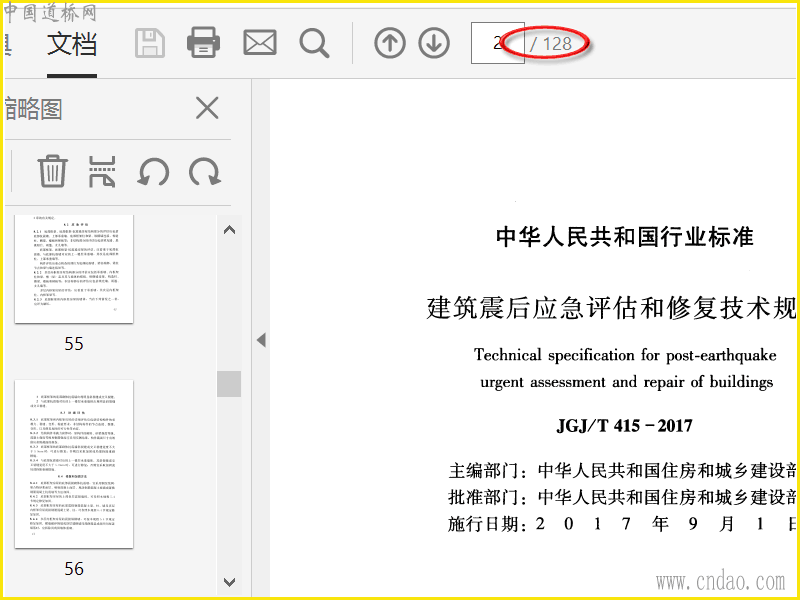The width and height of the screenshot is (800, 600).
Task: Print the document with printer icon
Action: click(204, 42)
